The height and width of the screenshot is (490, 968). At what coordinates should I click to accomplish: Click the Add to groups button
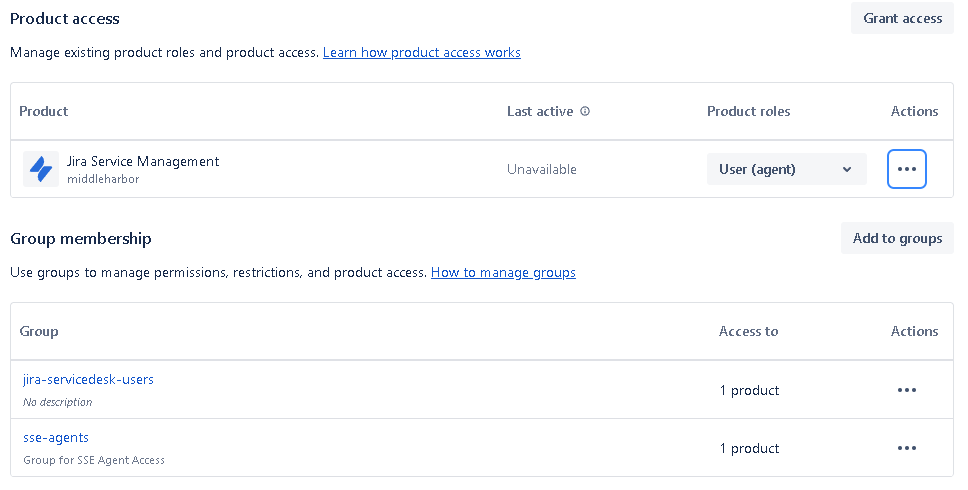[x=897, y=238]
